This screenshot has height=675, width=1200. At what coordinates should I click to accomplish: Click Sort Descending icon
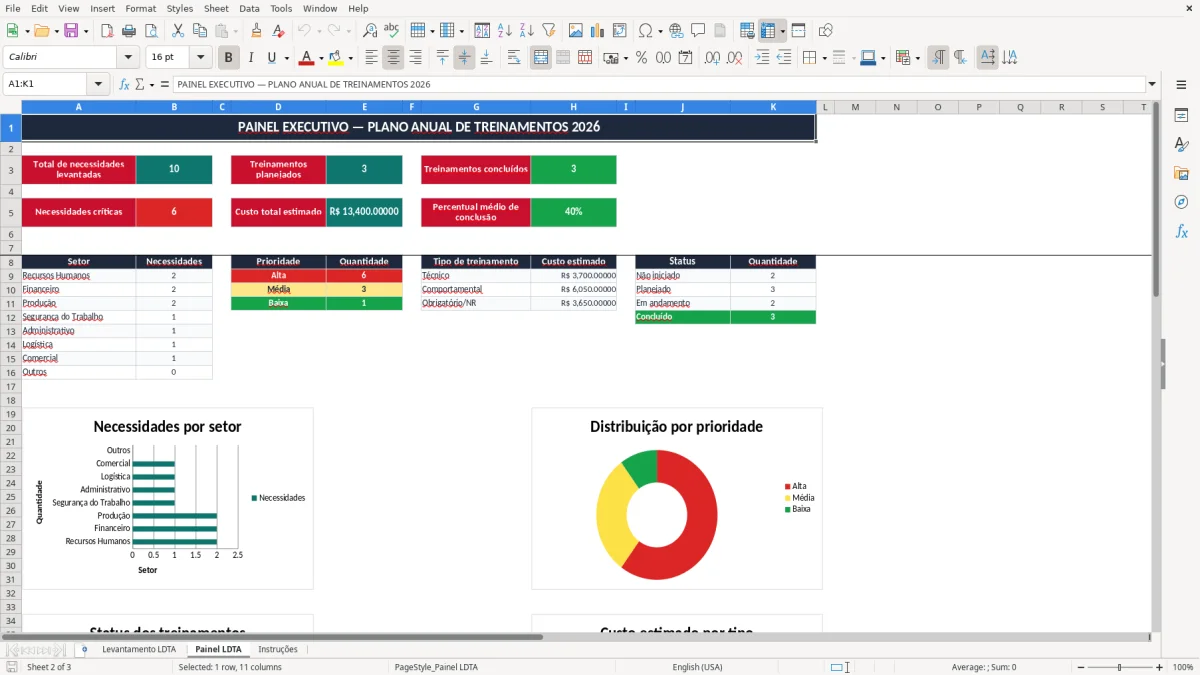526,31
